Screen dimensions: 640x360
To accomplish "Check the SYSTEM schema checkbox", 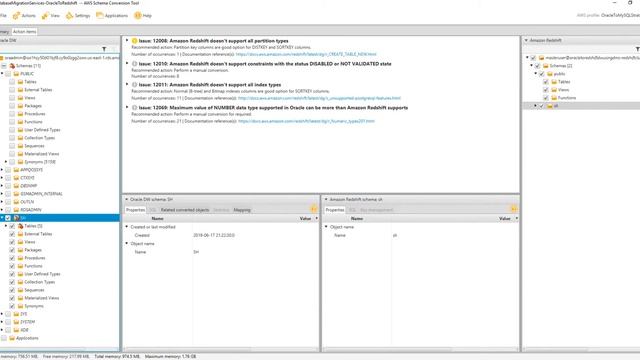I will point(8,322).
